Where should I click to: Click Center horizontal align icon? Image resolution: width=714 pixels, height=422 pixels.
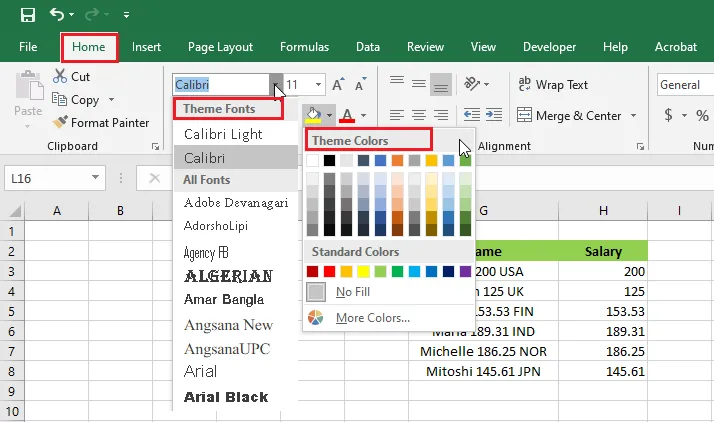418,115
